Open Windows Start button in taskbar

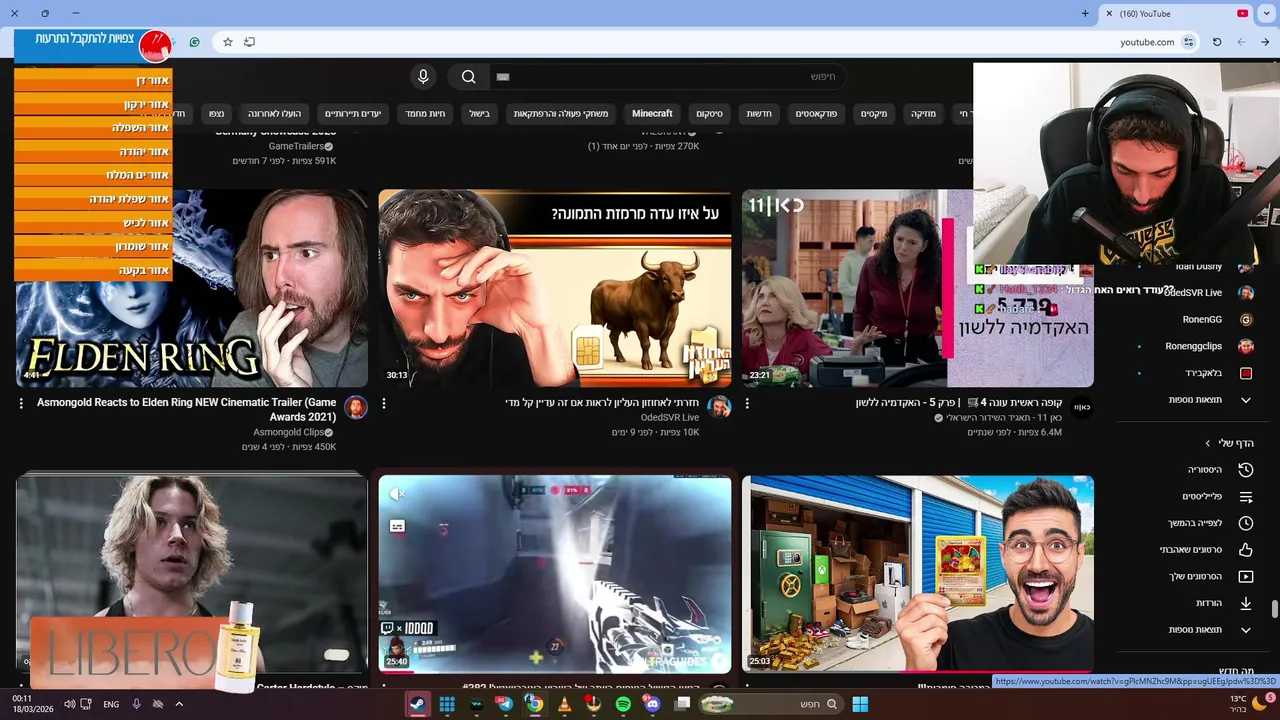pyautogui.click(x=860, y=704)
